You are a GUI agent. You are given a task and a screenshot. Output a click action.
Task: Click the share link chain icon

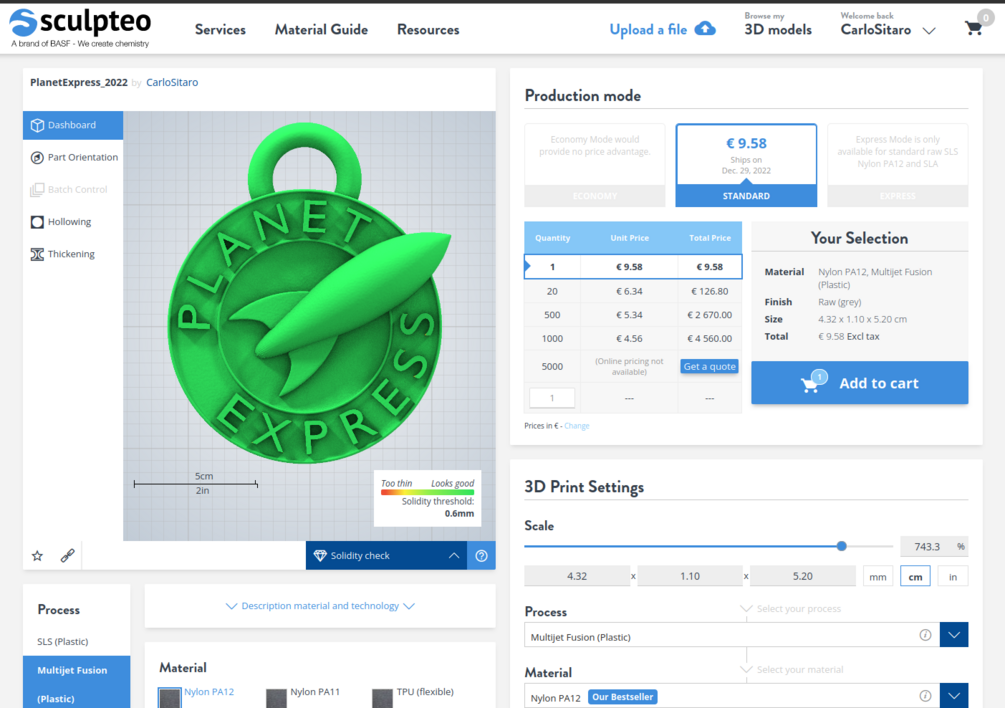click(67, 556)
